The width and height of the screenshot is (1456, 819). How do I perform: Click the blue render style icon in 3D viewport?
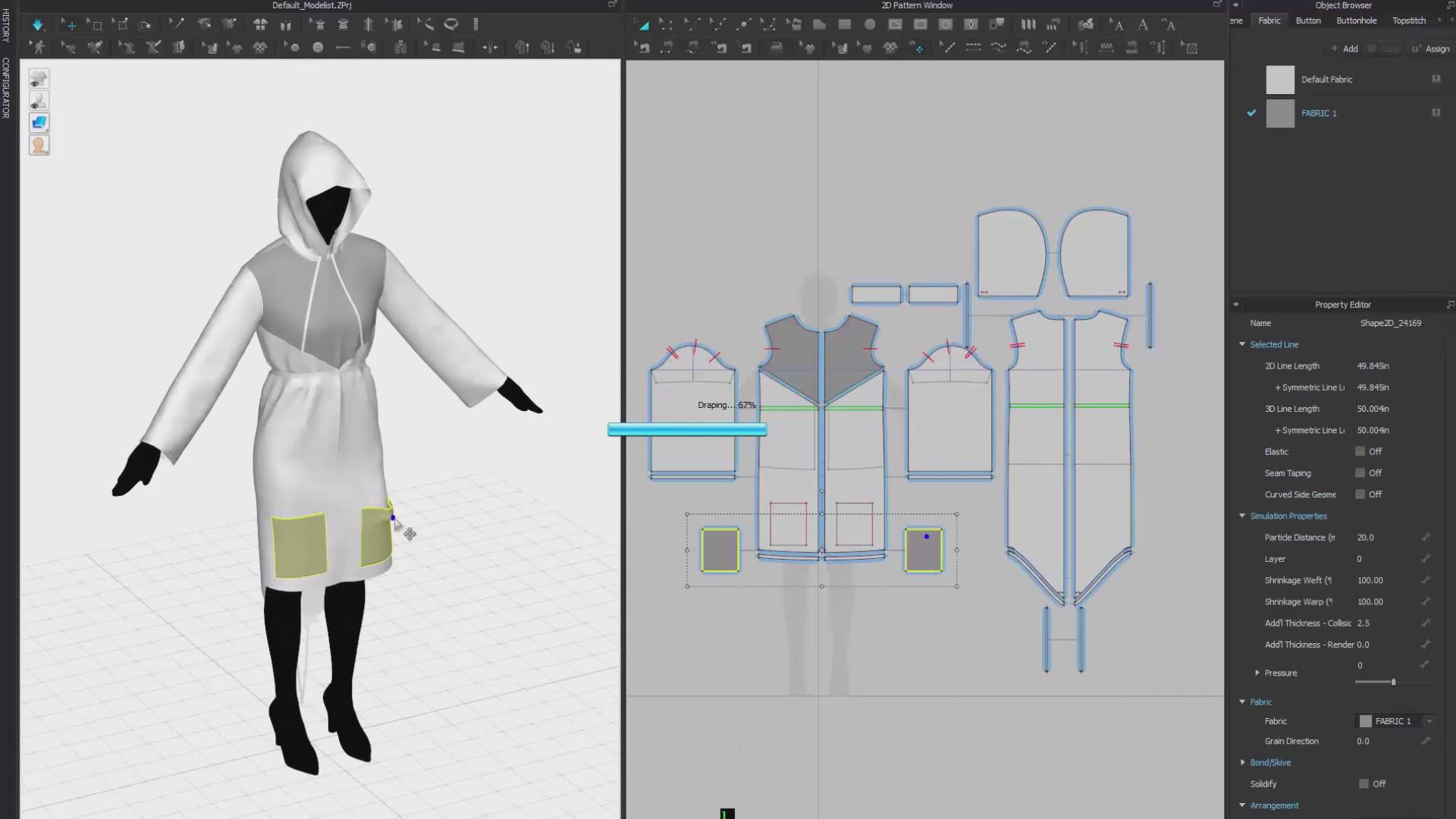39,122
